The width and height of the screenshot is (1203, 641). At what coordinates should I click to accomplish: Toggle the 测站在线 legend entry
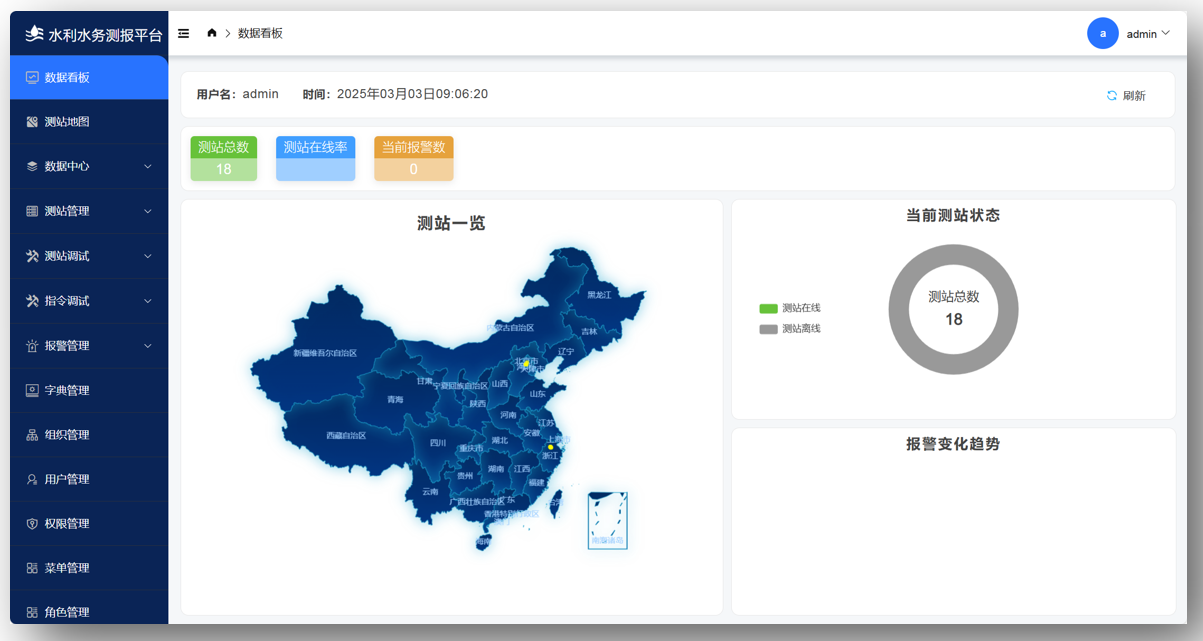[x=790, y=308]
